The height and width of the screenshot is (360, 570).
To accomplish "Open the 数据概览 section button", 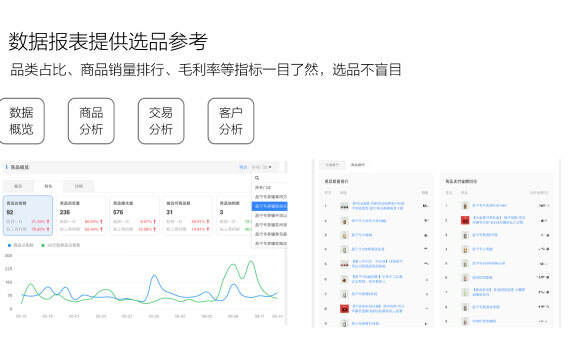I will [x=21, y=121].
